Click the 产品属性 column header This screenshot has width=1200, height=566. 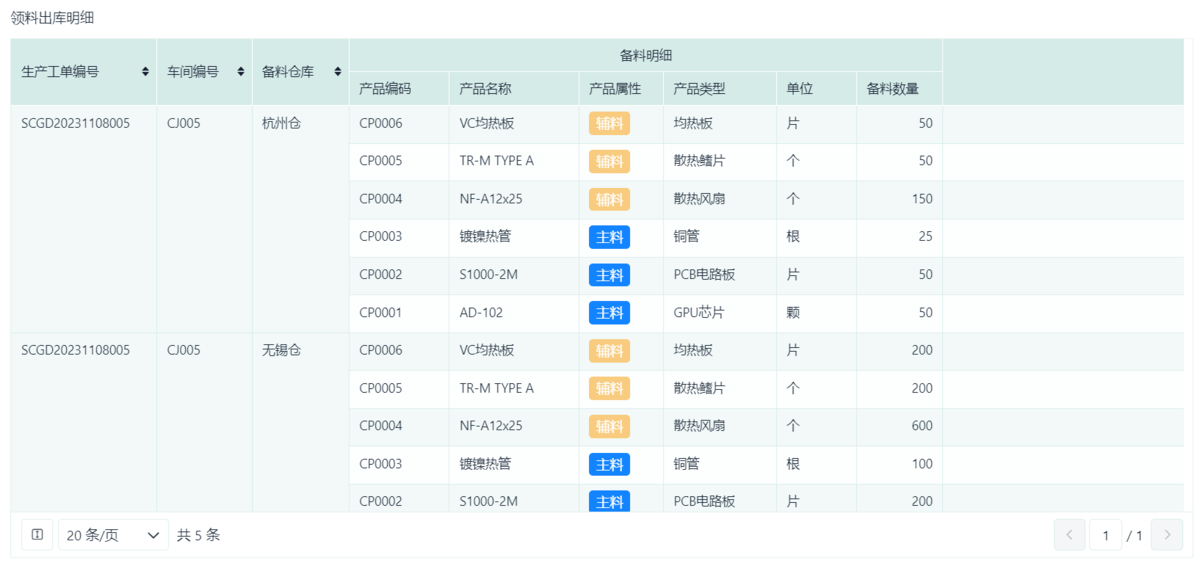point(615,89)
